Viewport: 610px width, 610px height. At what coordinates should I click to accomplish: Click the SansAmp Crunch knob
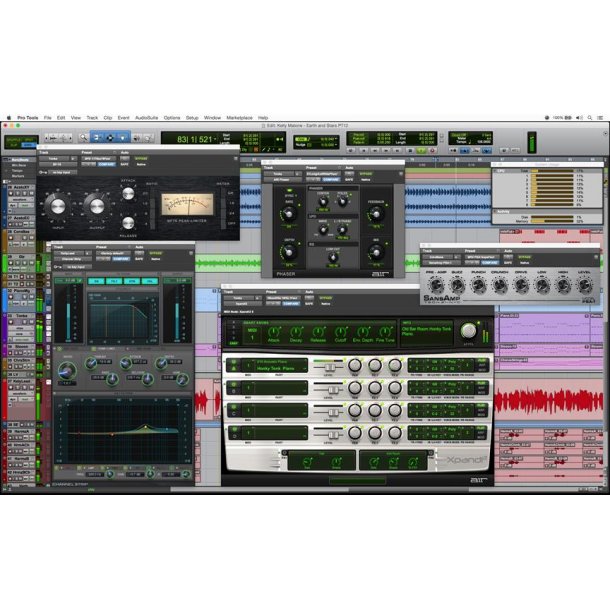pyautogui.click(x=500, y=285)
